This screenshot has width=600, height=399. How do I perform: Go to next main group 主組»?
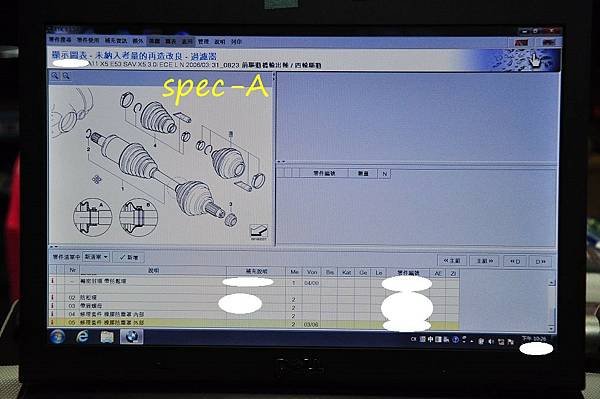pos(484,261)
